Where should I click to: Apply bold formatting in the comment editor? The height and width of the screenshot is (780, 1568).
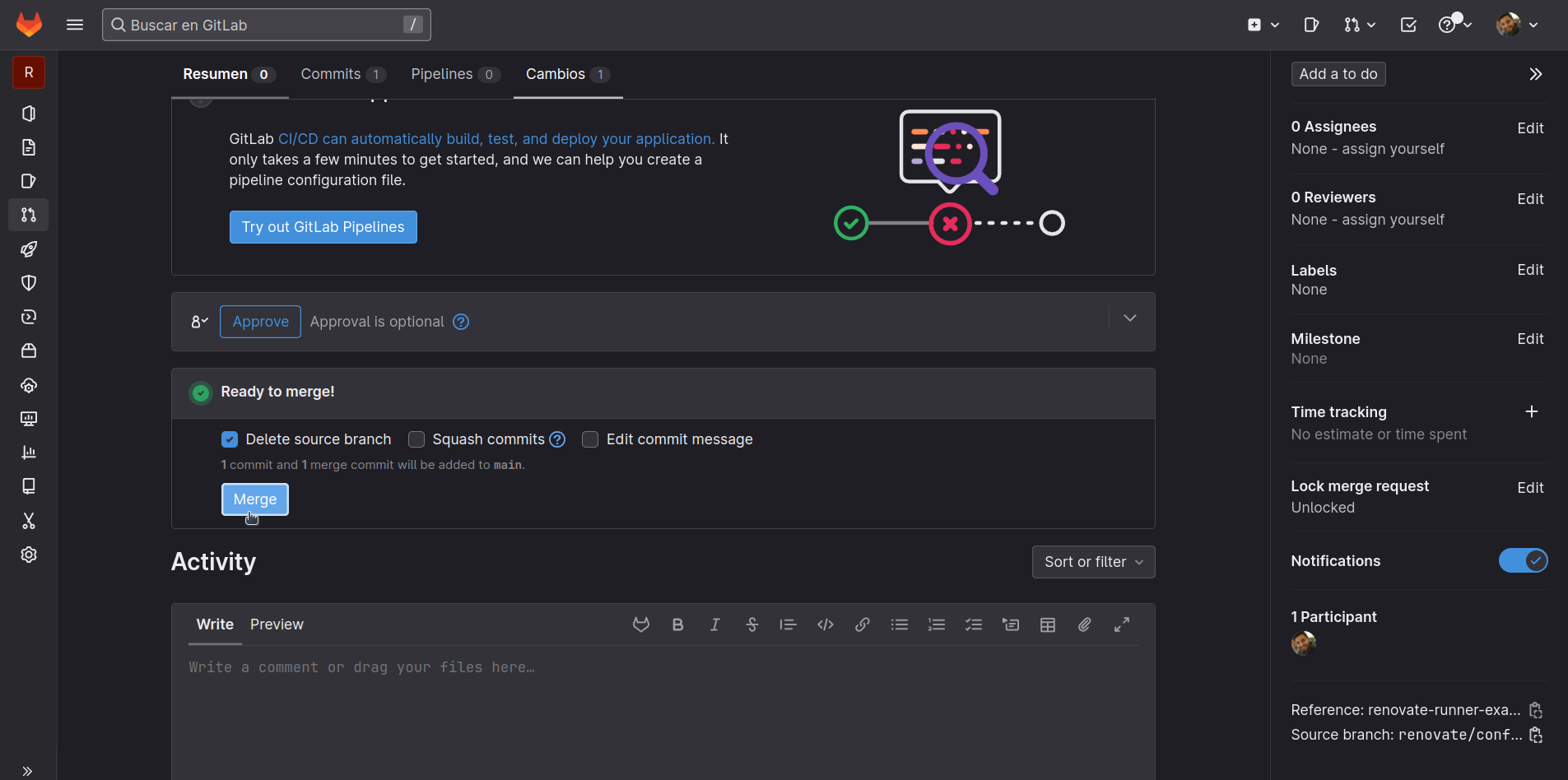tap(678, 624)
